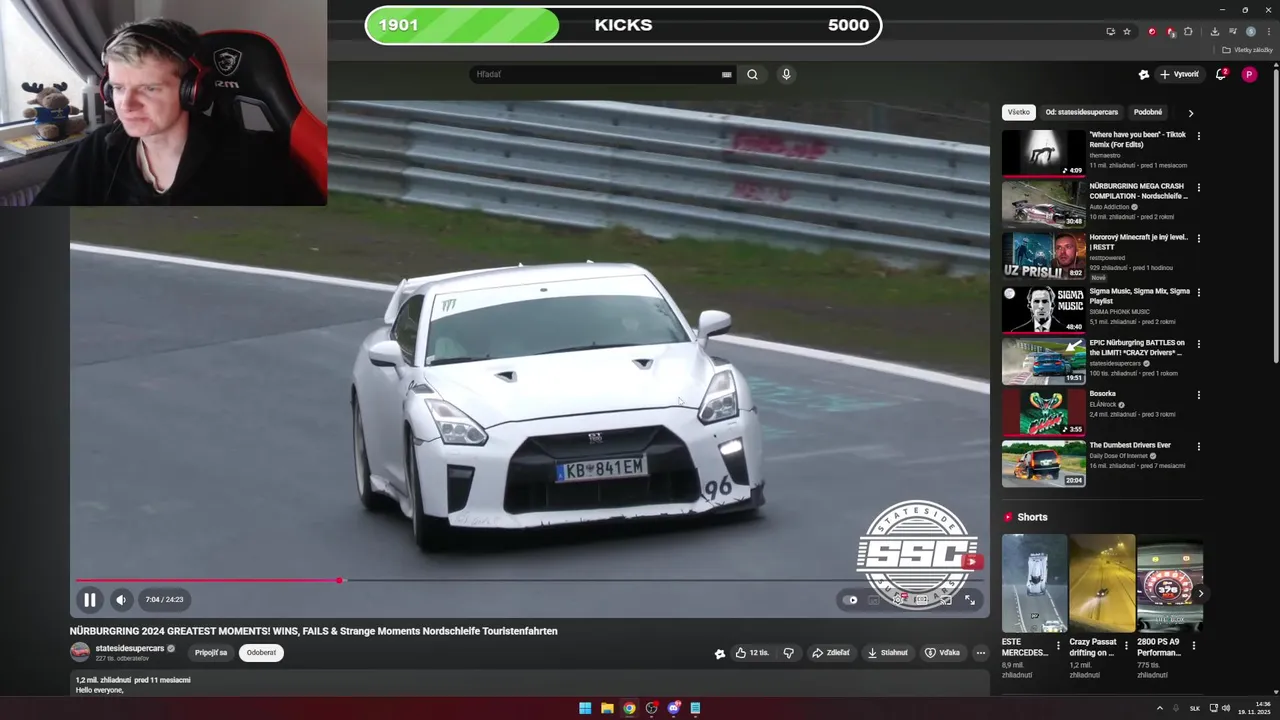
Task: Open File Explorer from the taskbar
Action: coord(607,708)
